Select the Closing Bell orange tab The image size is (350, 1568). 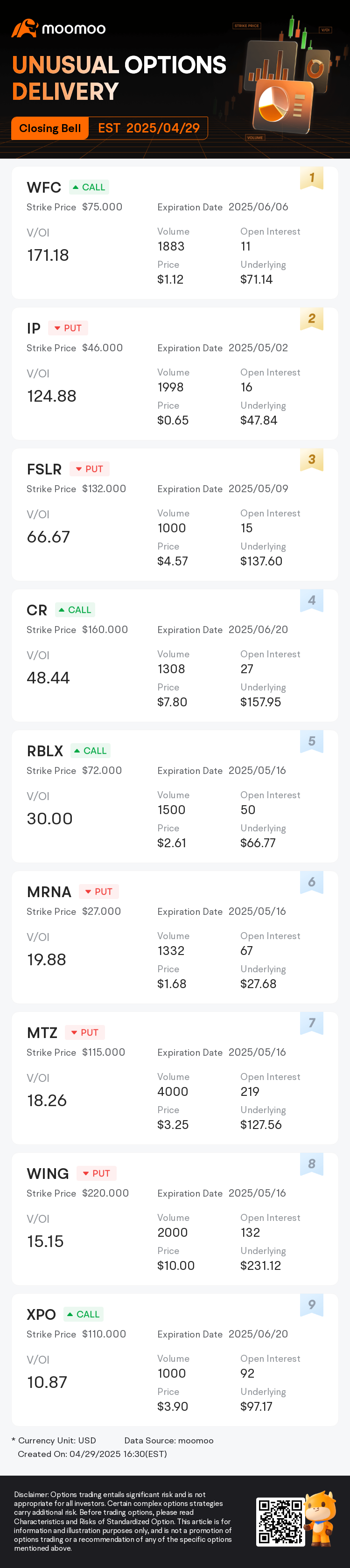[50, 128]
